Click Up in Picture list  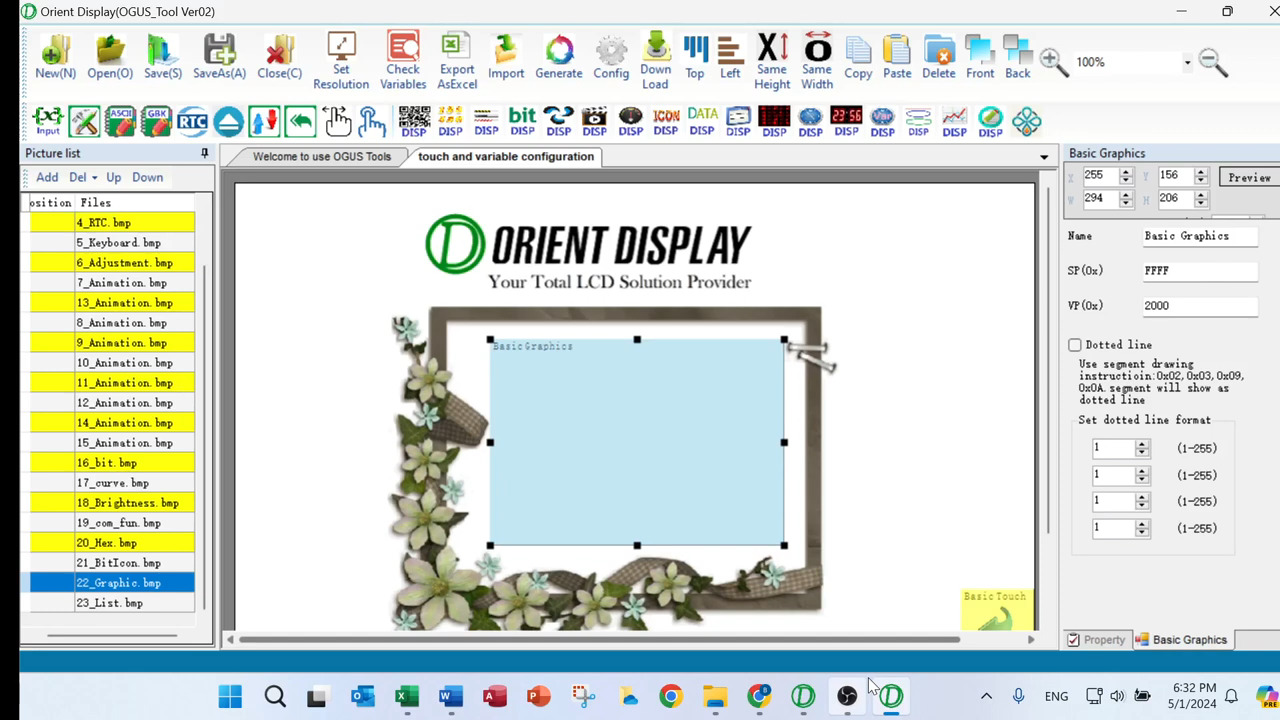(x=114, y=177)
